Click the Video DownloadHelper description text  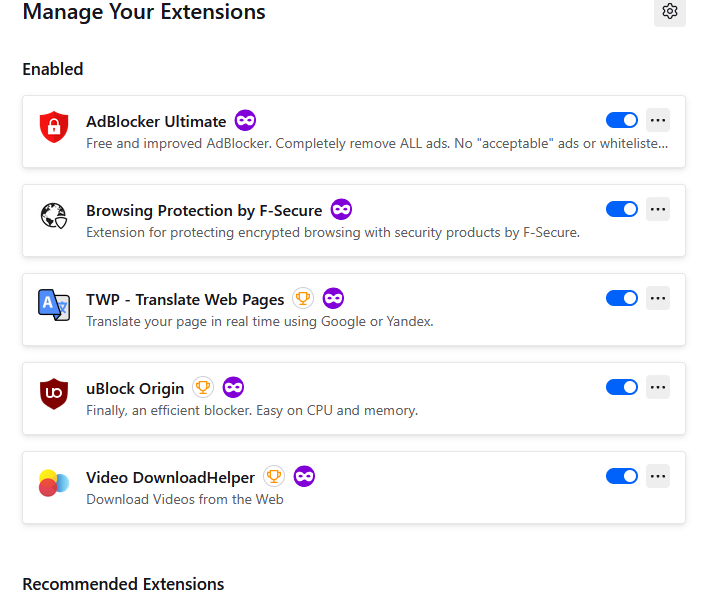click(185, 499)
